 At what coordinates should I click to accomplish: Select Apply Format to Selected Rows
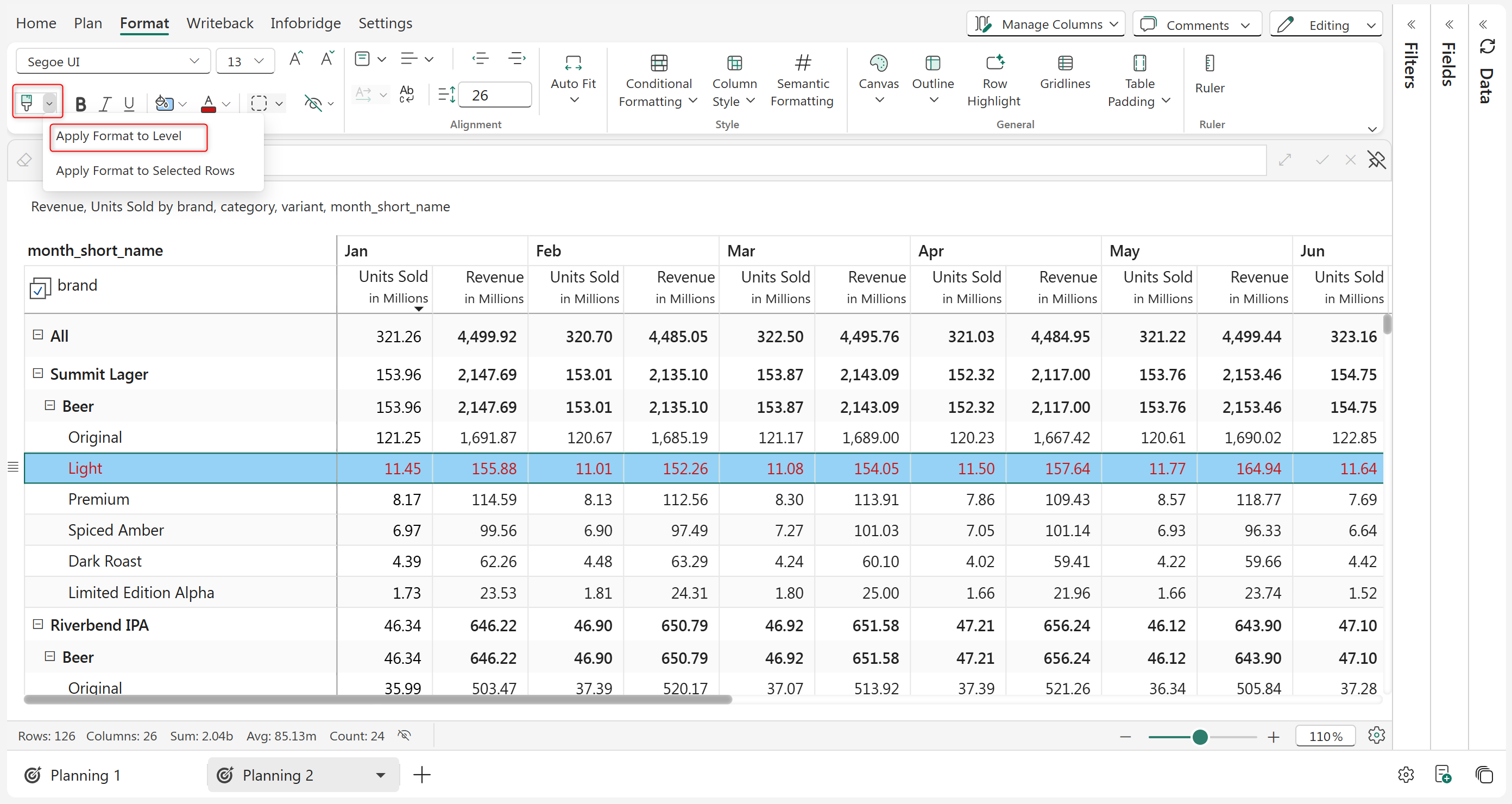pos(145,171)
